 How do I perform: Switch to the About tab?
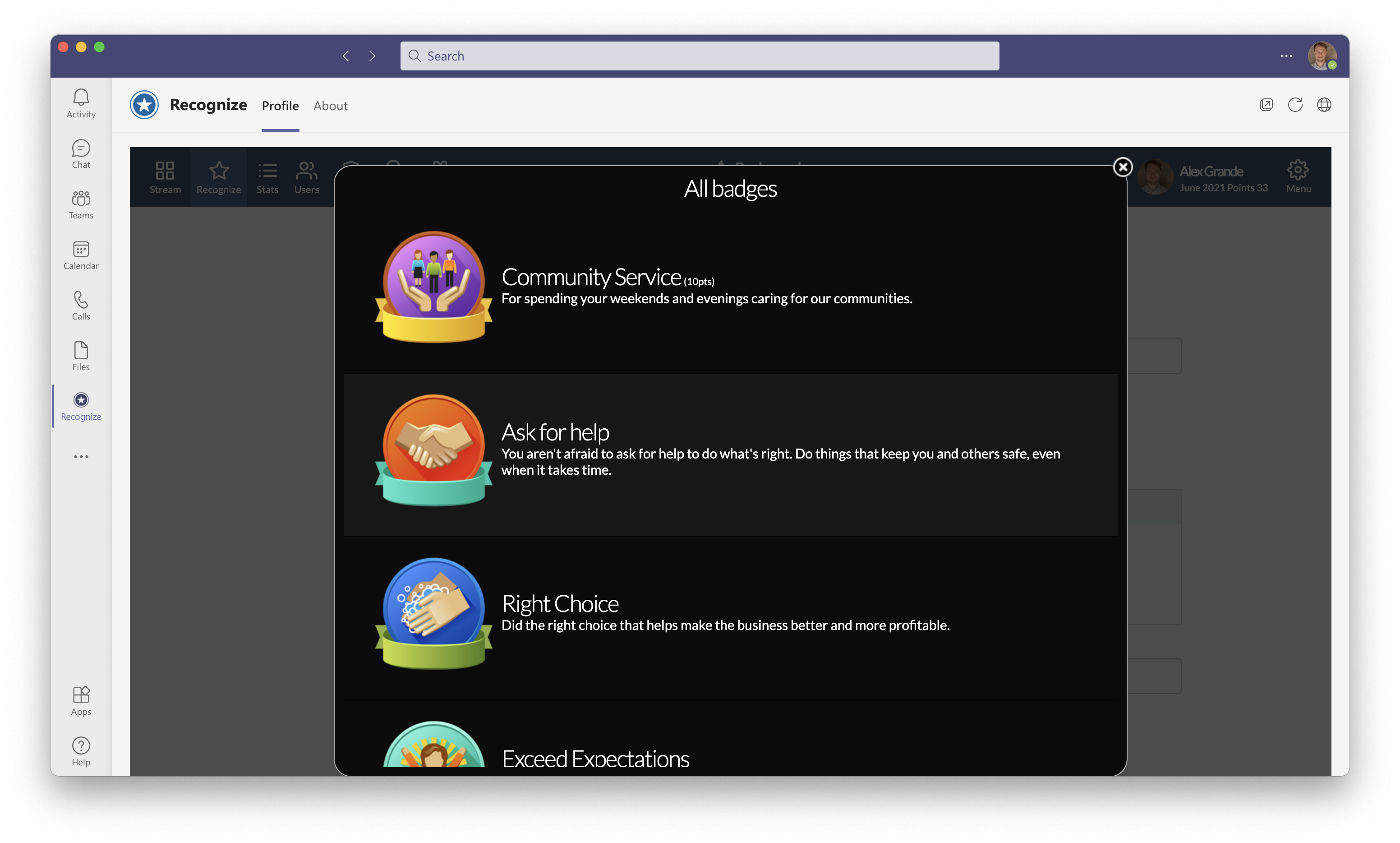click(330, 106)
